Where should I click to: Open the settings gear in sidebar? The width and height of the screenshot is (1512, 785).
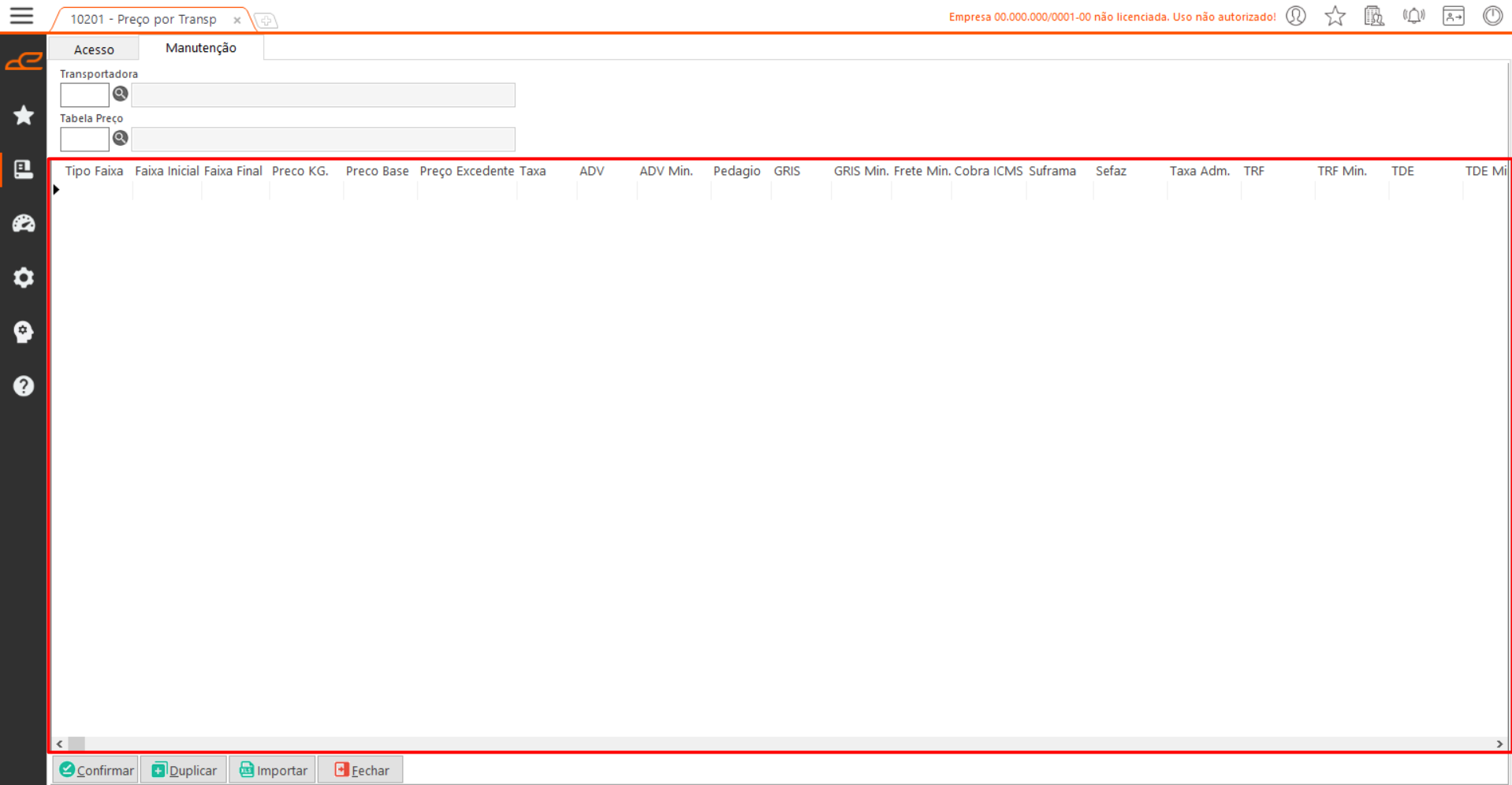click(24, 277)
